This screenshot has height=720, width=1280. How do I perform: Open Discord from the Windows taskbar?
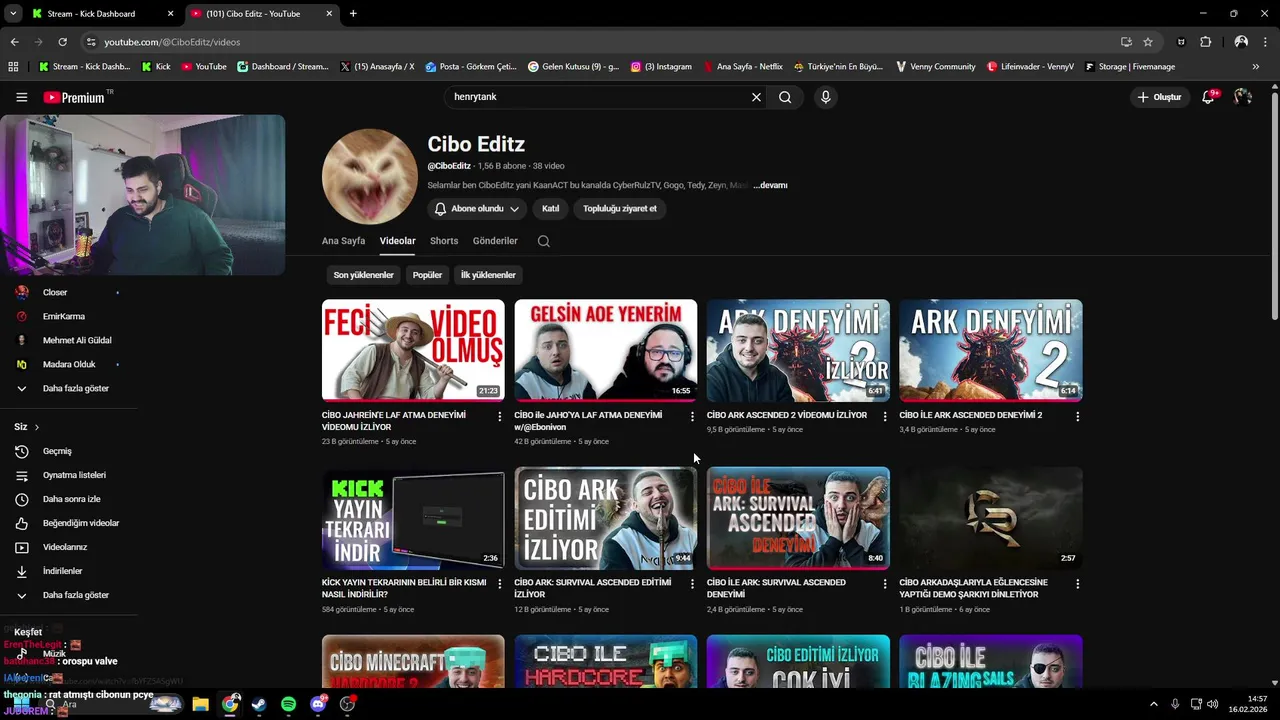(x=318, y=704)
